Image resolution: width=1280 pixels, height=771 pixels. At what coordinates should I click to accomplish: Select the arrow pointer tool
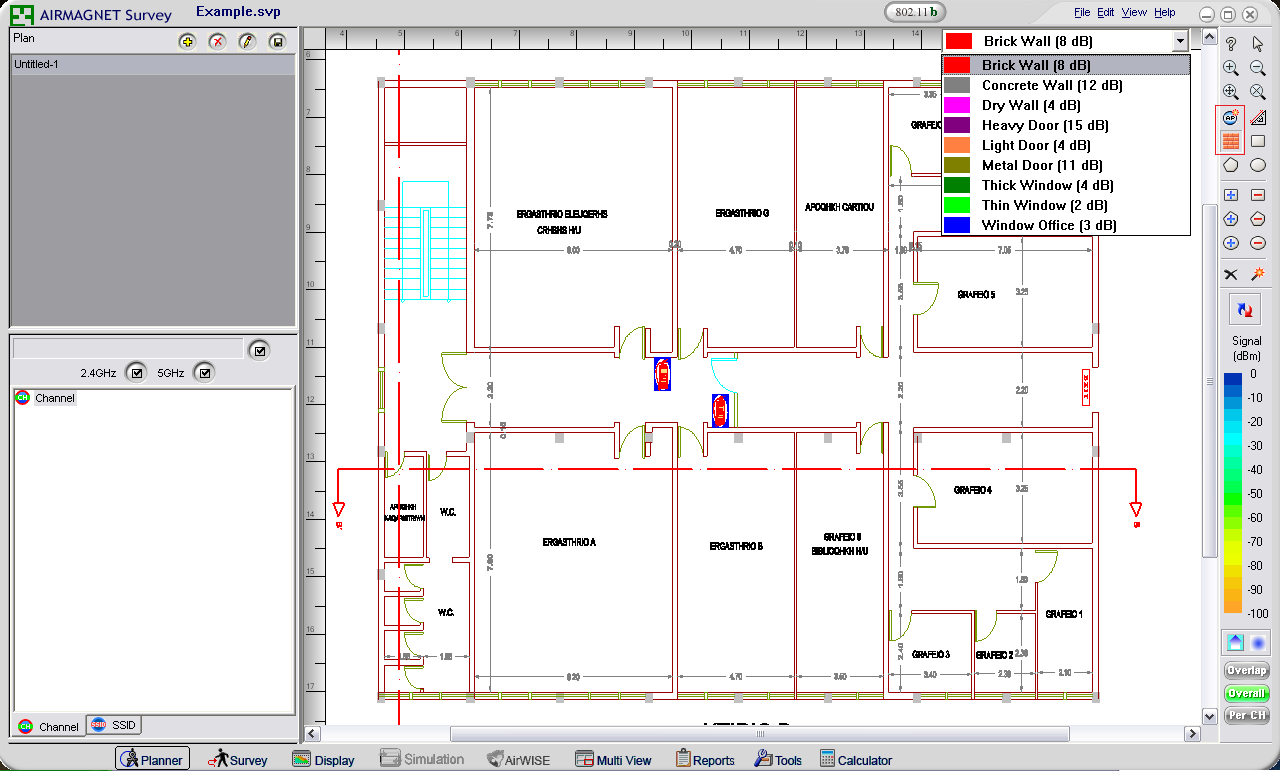click(1258, 43)
